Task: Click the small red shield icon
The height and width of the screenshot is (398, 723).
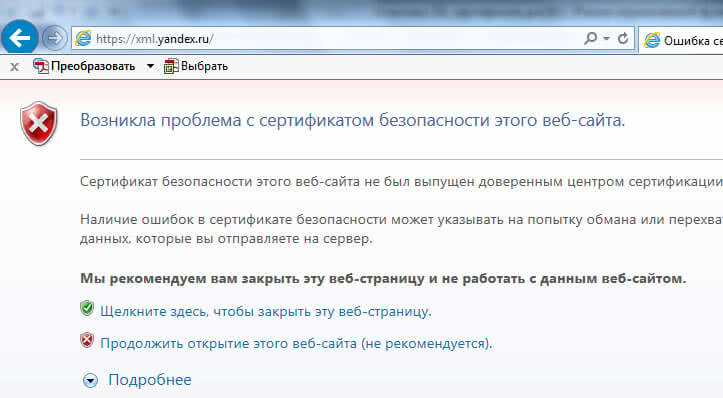Action: tap(87, 340)
